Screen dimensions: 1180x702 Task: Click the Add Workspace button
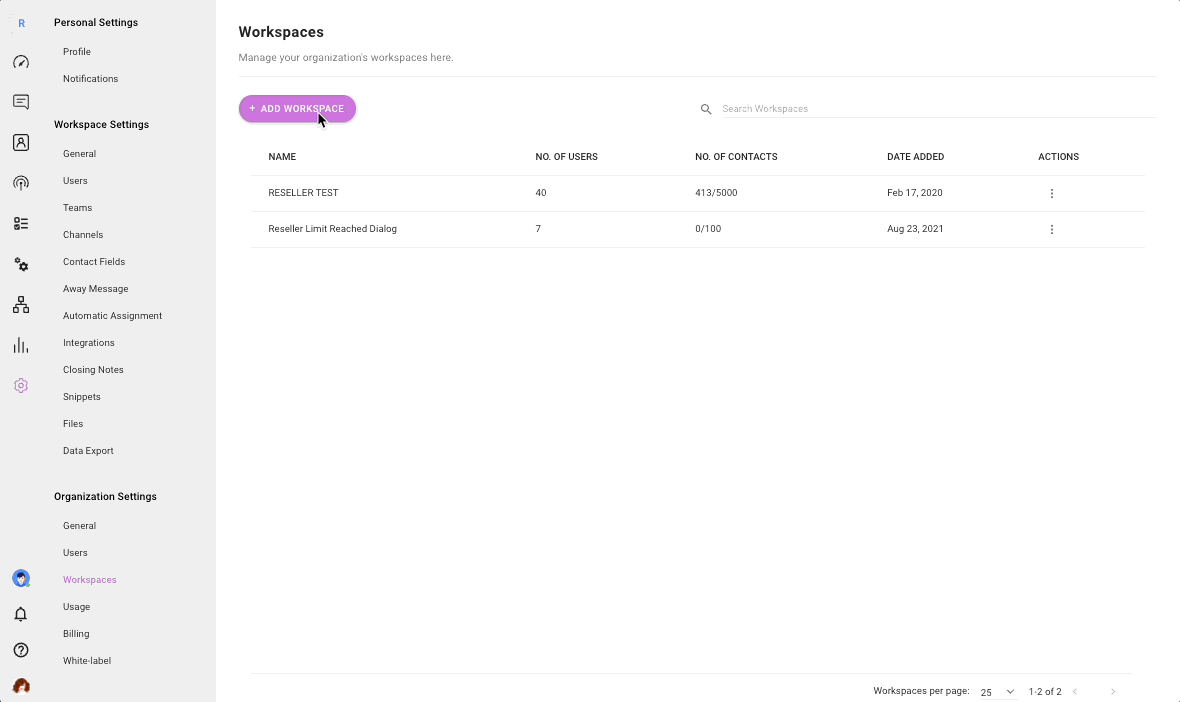click(297, 109)
